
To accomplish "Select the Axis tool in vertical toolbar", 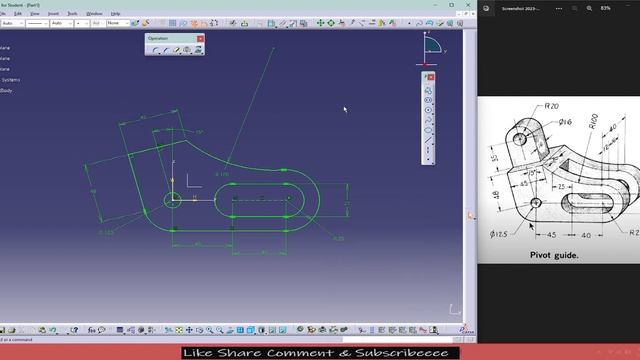I will pyautogui.click(x=428, y=150).
